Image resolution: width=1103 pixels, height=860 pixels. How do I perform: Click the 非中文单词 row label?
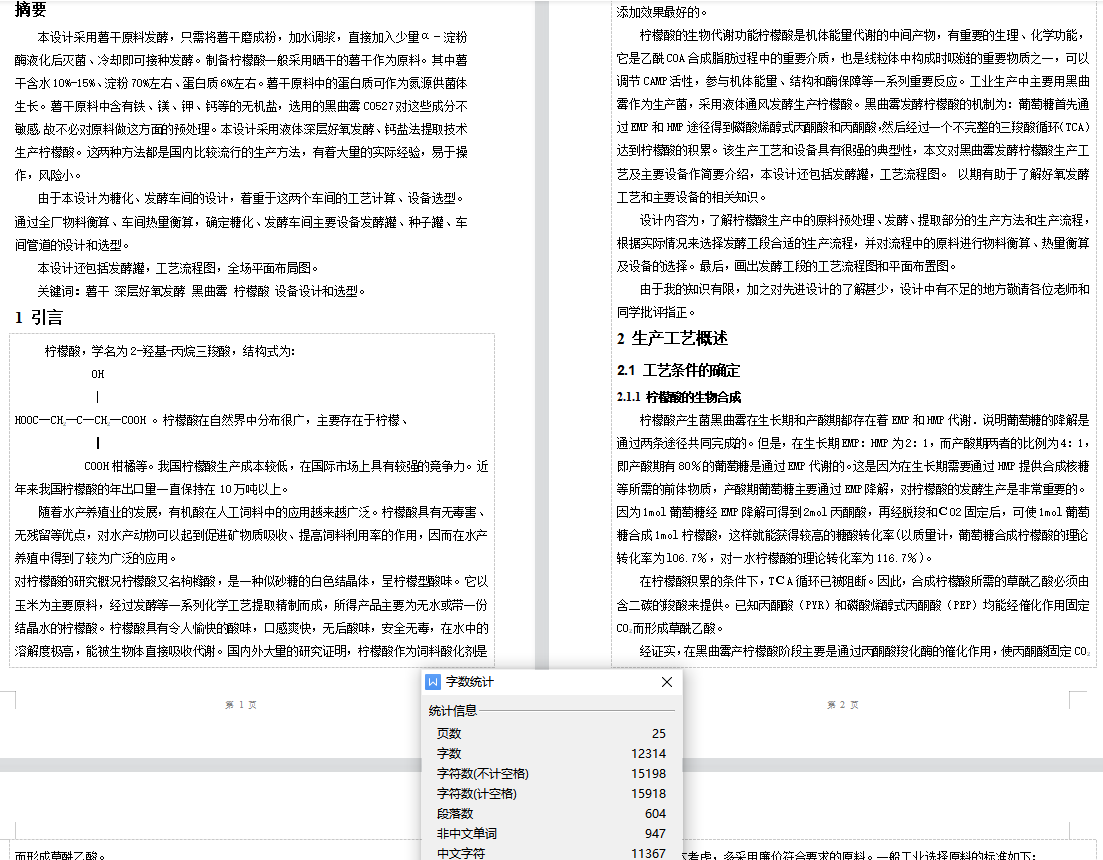[x=466, y=833]
